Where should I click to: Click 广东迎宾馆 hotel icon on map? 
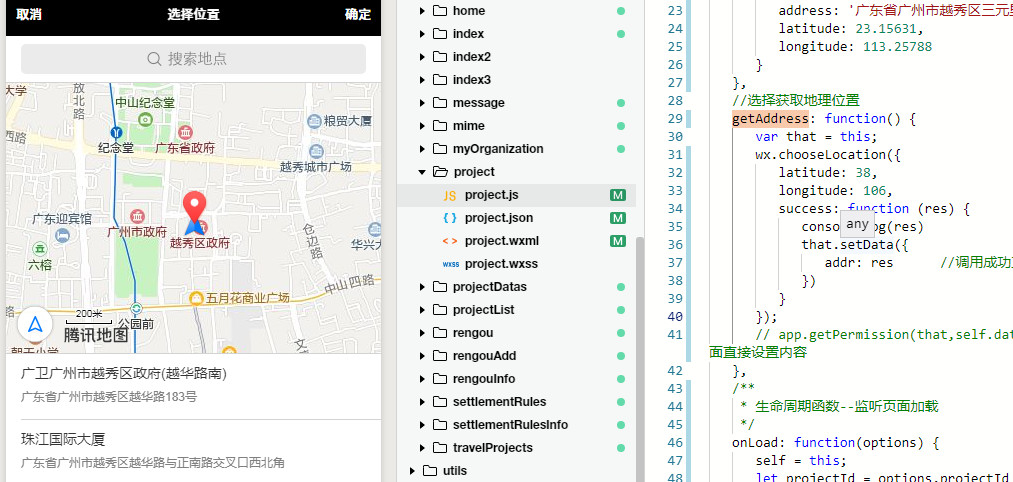[63, 236]
